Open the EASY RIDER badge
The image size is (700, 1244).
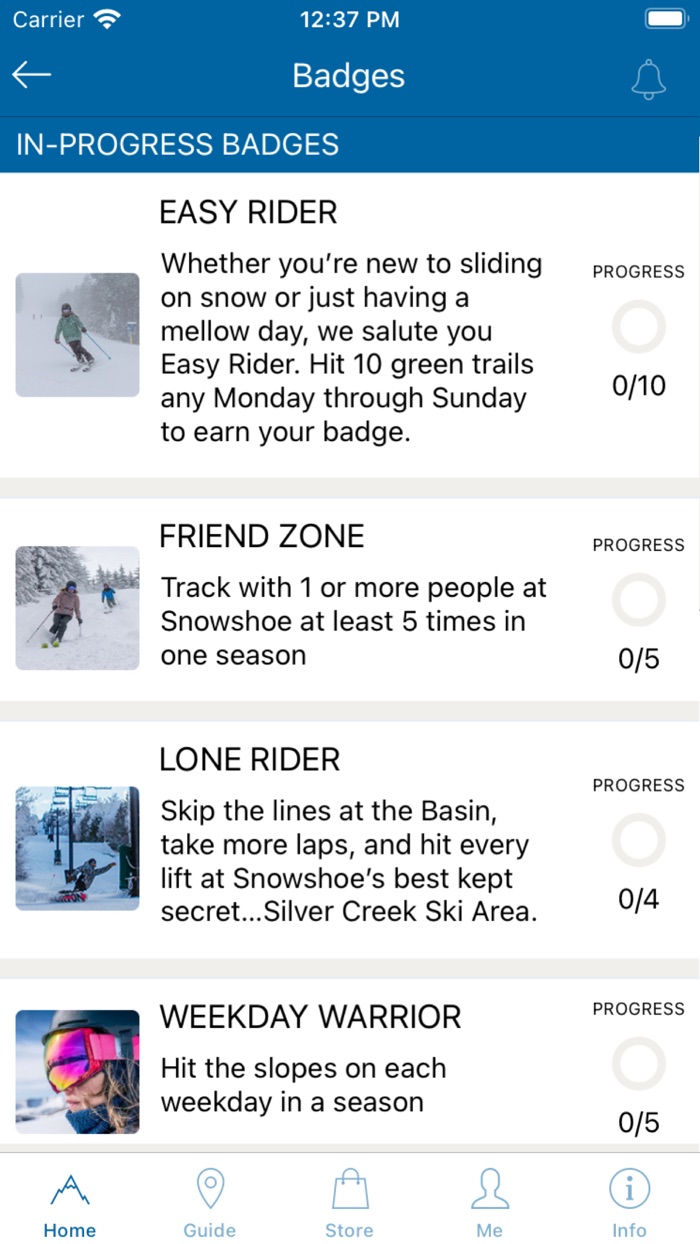pos(247,212)
